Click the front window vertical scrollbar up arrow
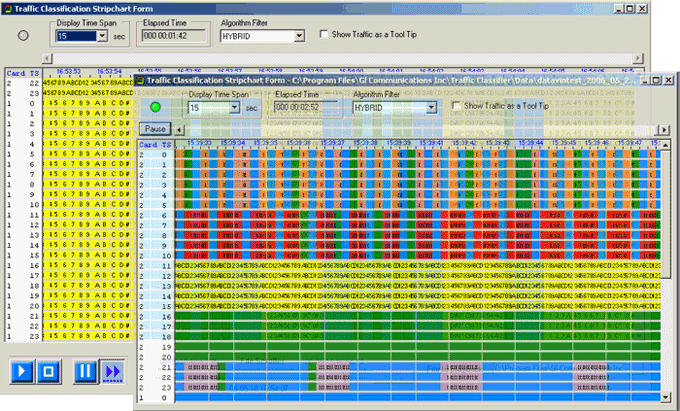 (x=666, y=145)
